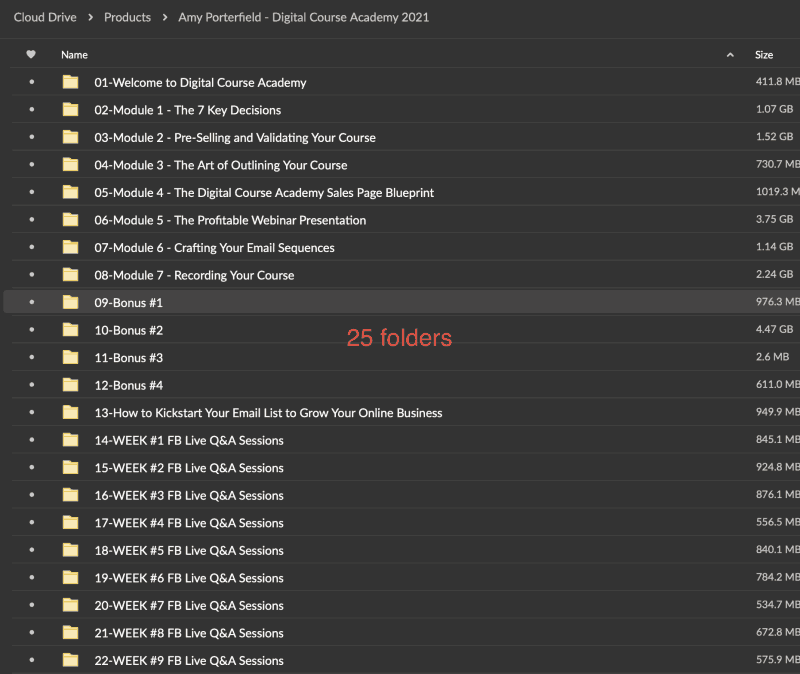800x674 pixels.
Task: Navigate to Products breadcrumb link
Action: pyautogui.click(x=127, y=18)
